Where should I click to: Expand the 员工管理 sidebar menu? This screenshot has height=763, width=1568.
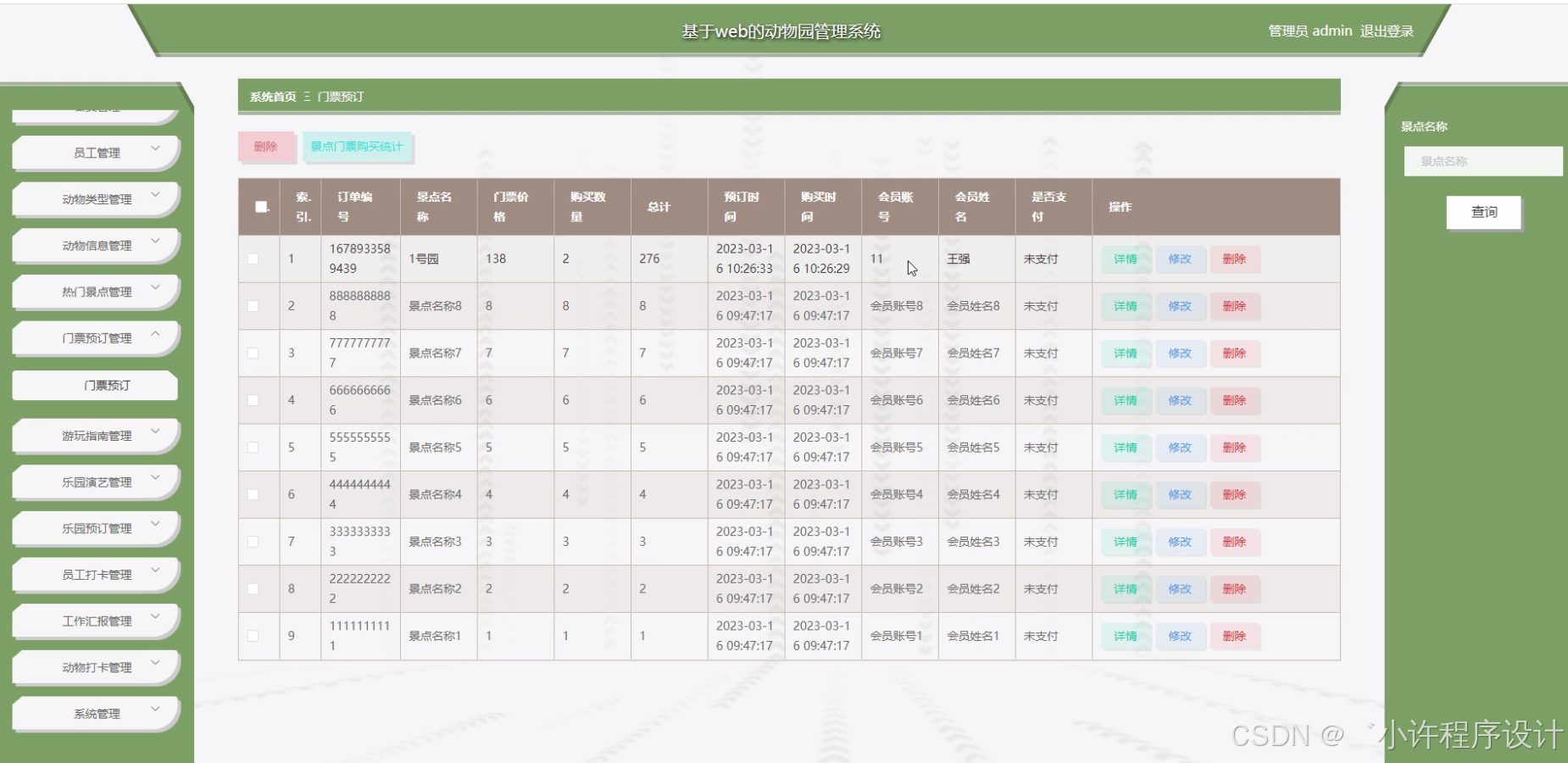[96, 153]
